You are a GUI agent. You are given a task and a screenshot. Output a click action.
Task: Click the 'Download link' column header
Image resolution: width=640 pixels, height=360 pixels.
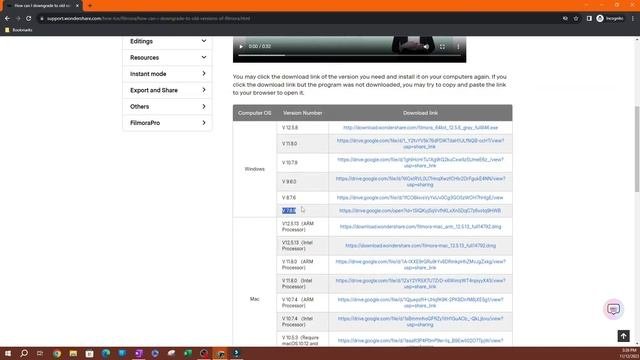point(420,113)
